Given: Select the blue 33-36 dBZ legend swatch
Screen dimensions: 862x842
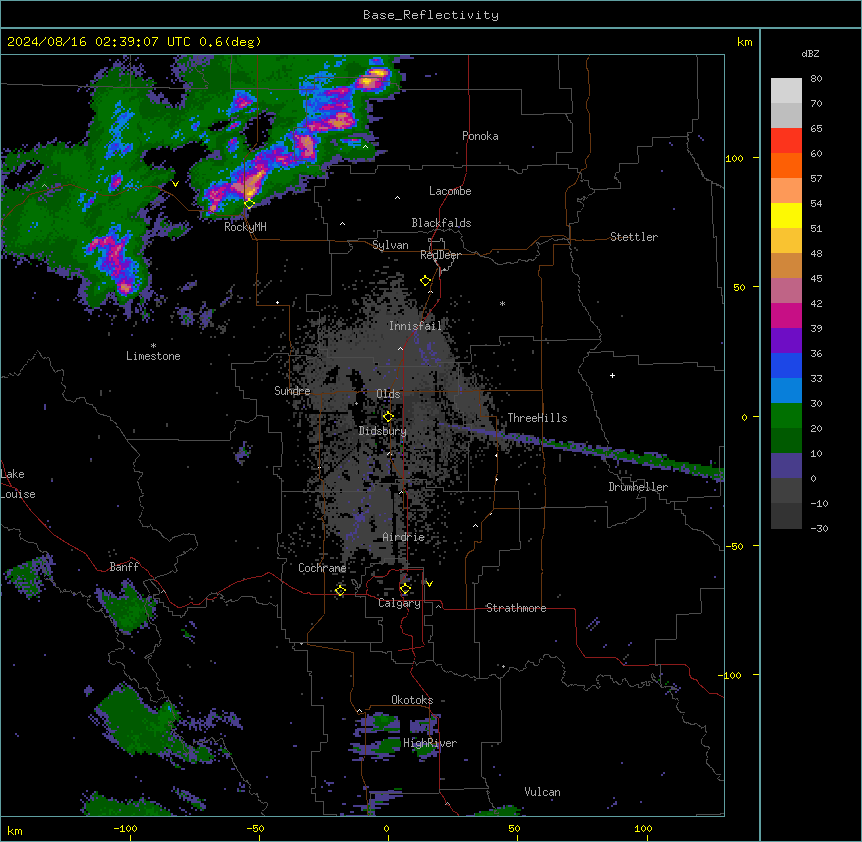Looking at the screenshot, I should pyautogui.click(x=786, y=365).
